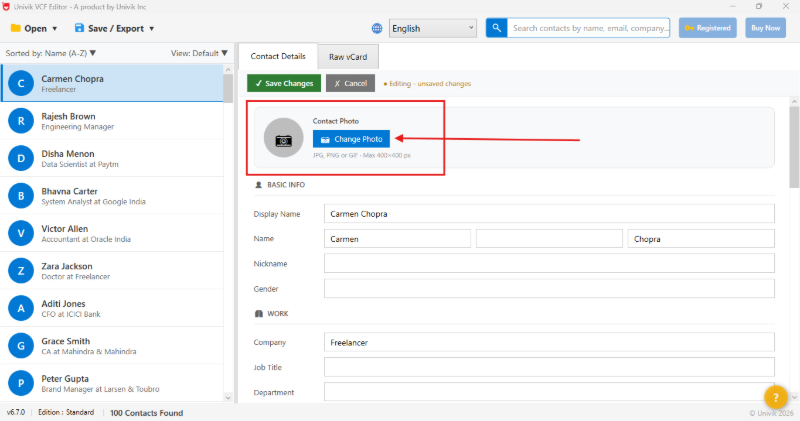Click the empty middle name field
The width and height of the screenshot is (800, 421).
coord(549,239)
